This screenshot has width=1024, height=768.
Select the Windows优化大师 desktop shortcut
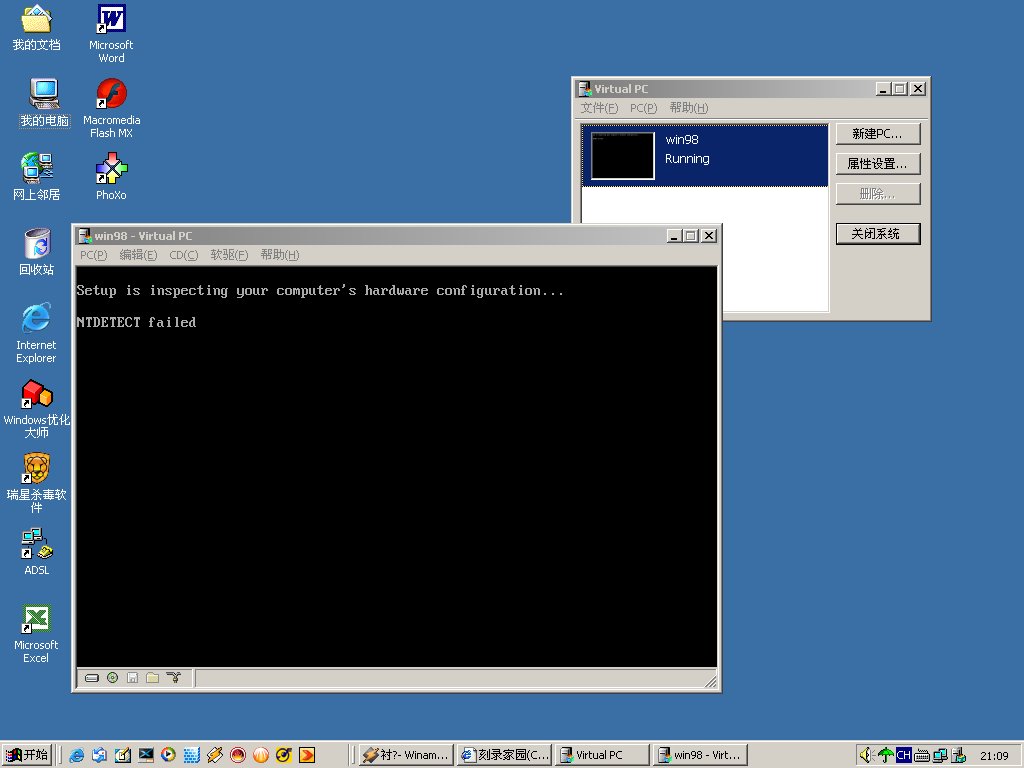pyautogui.click(x=37, y=409)
